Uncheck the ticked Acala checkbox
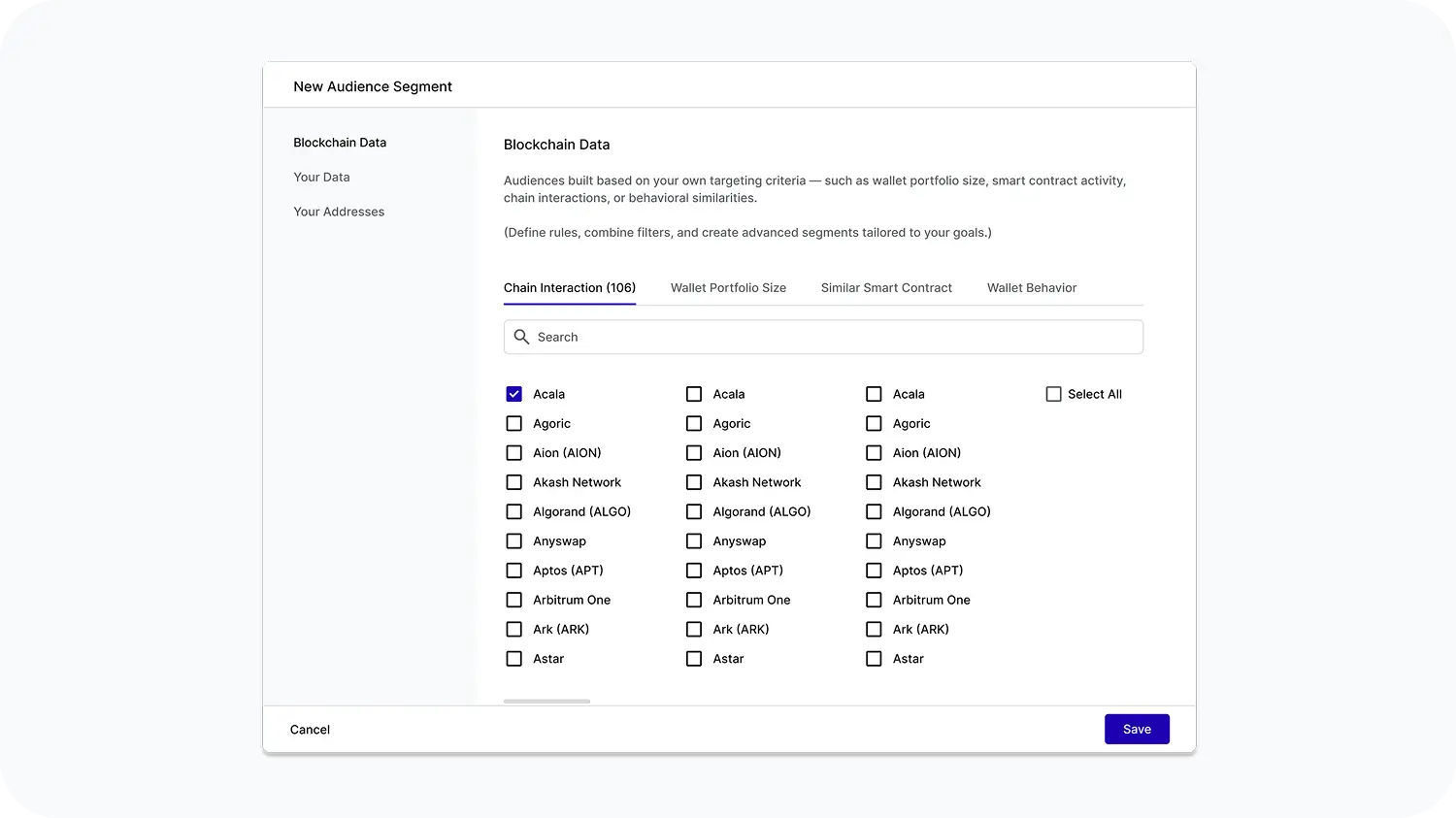Image resolution: width=1456 pixels, height=818 pixels. click(514, 394)
